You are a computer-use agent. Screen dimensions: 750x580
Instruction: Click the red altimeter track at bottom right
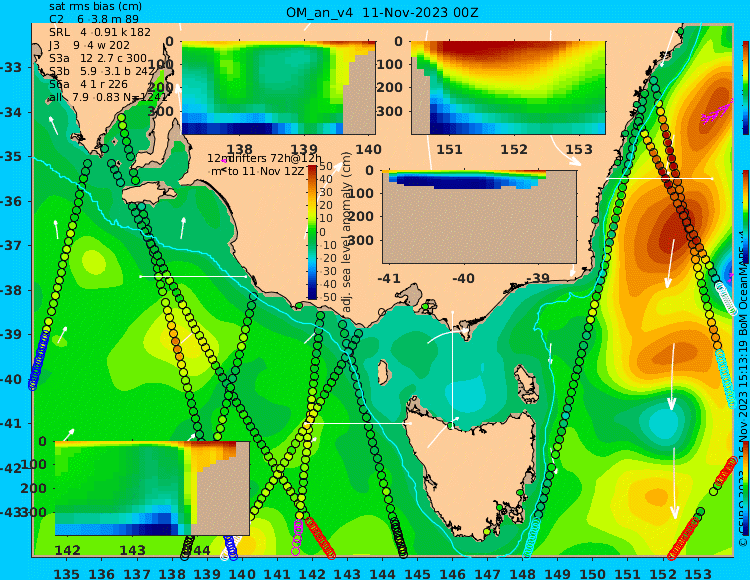(x=686, y=536)
